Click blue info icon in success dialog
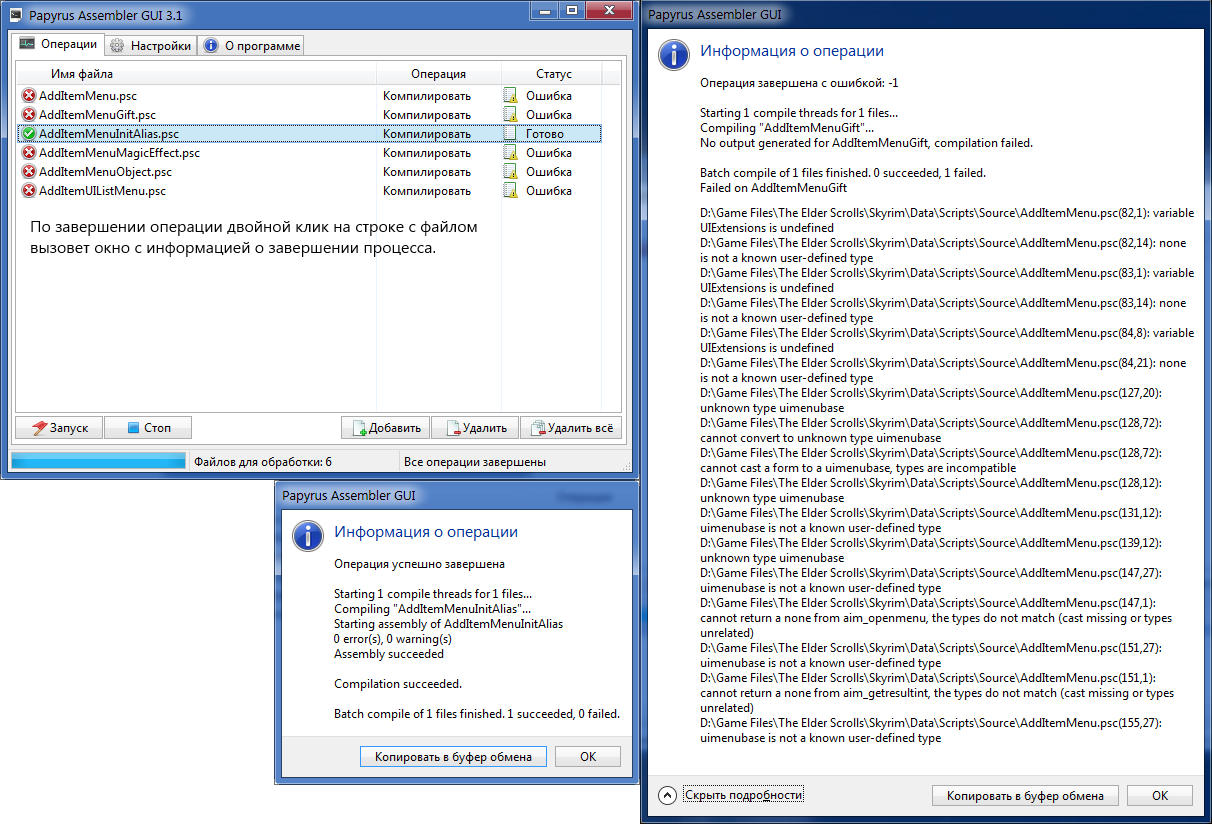1212x824 pixels. pos(307,535)
